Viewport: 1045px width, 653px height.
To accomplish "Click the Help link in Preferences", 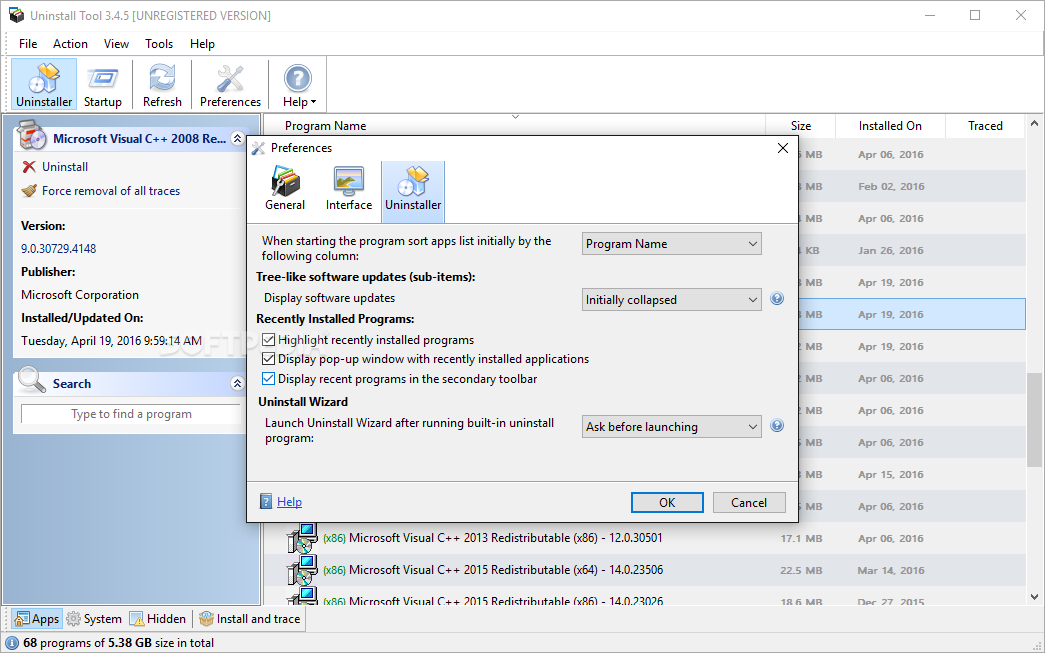I will pos(289,502).
